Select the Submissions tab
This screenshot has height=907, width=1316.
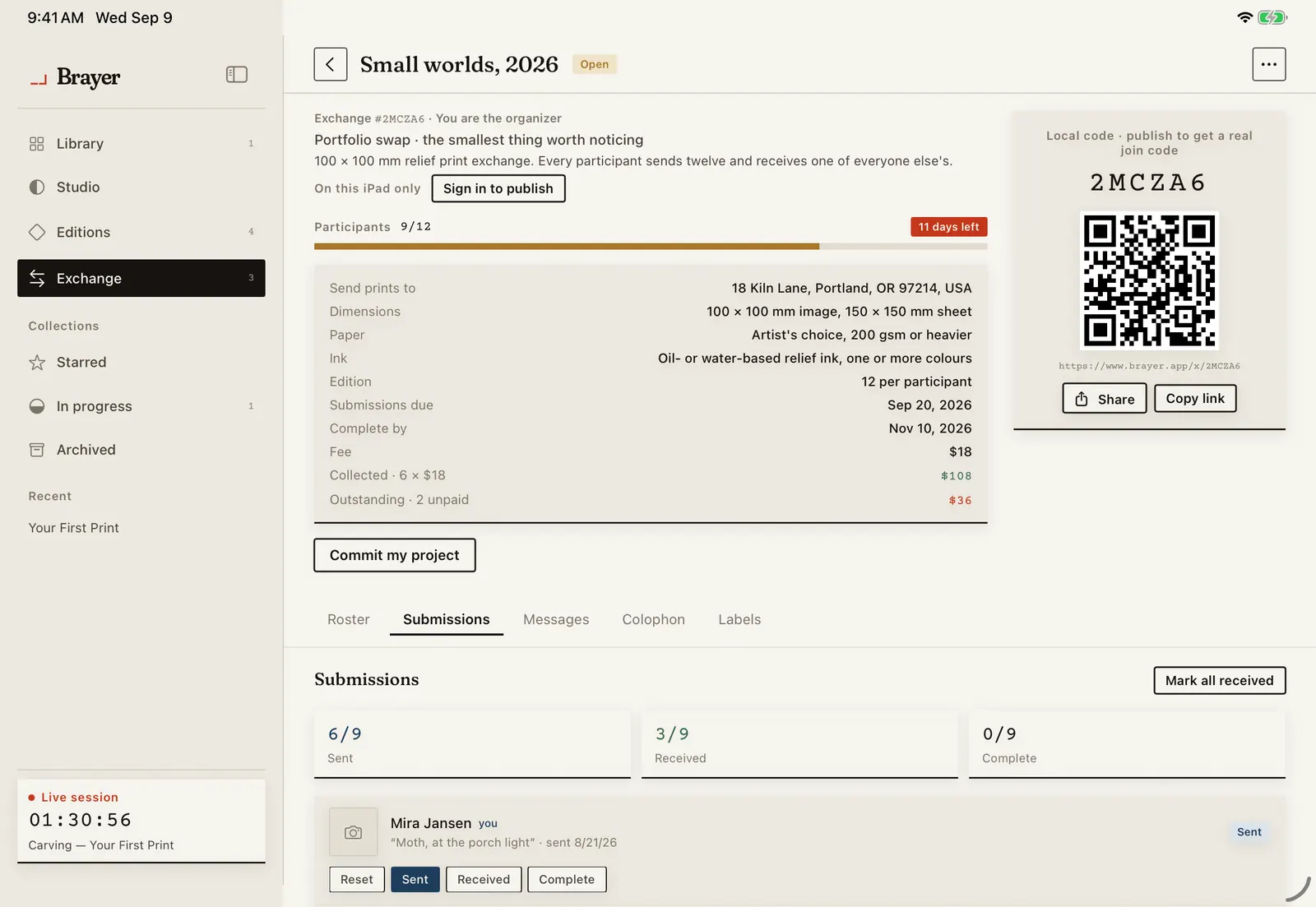447,619
